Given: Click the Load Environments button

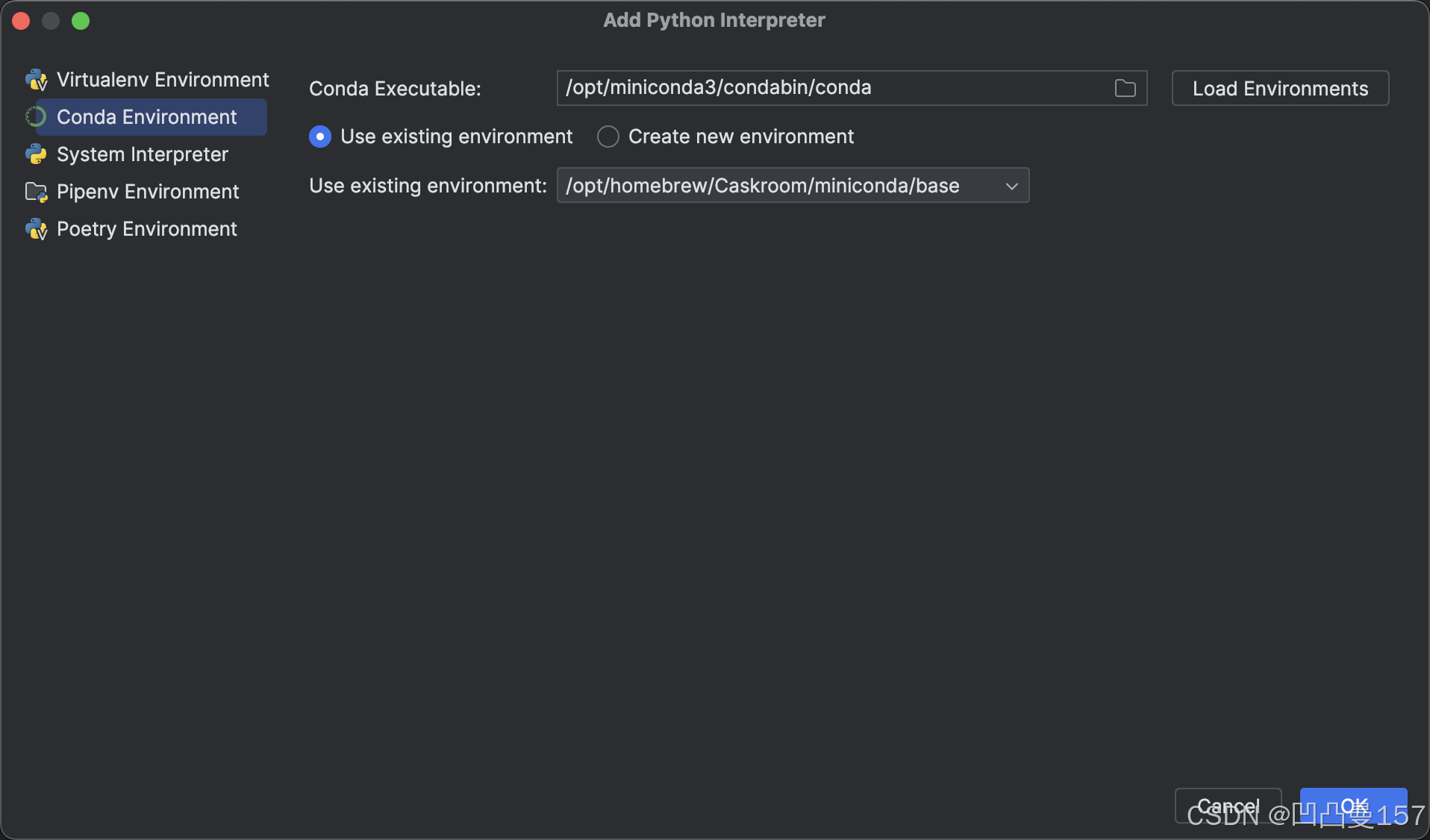Looking at the screenshot, I should [1279, 88].
